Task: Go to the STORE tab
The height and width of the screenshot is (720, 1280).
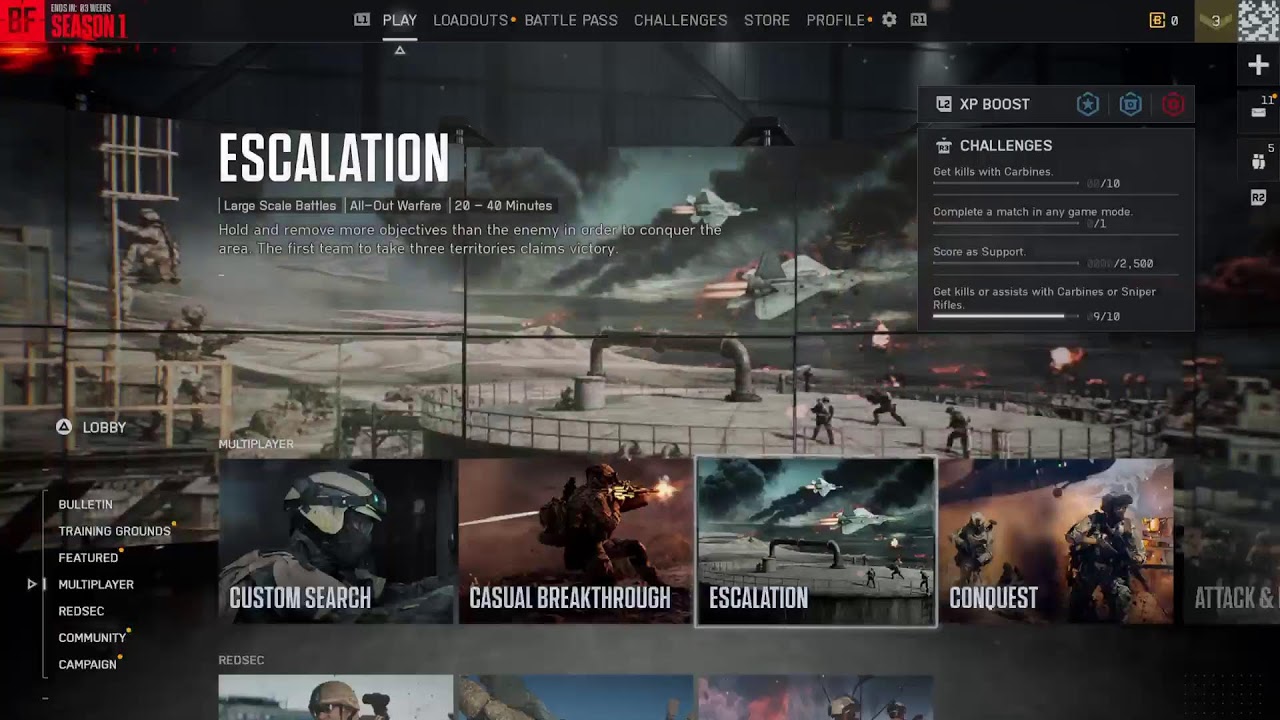Action: tap(767, 20)
